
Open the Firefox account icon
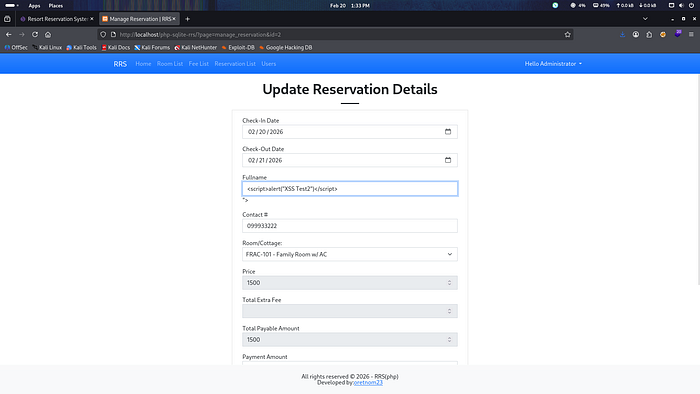click(636, 34)
